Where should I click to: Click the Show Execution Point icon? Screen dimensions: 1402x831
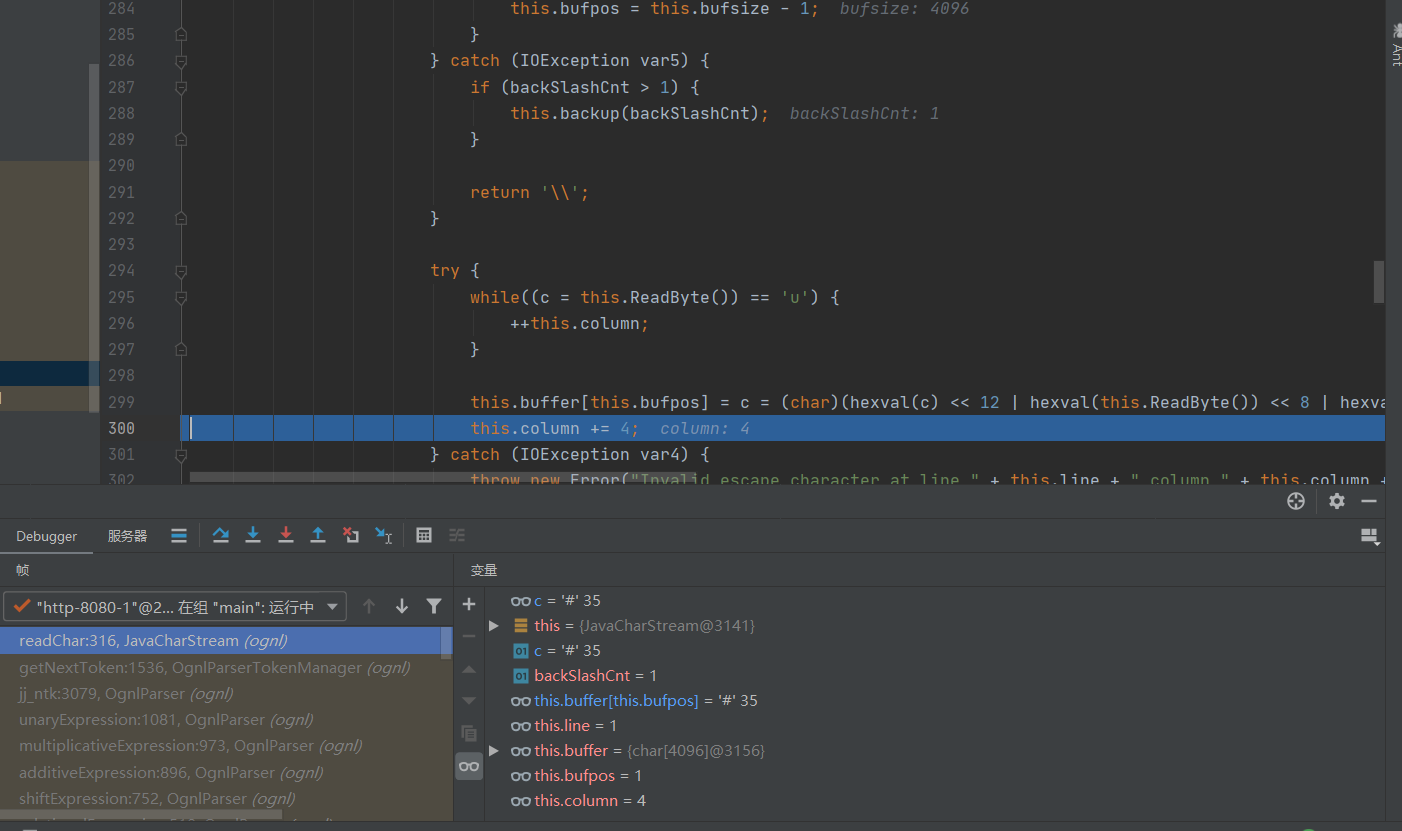pos(179,536)
